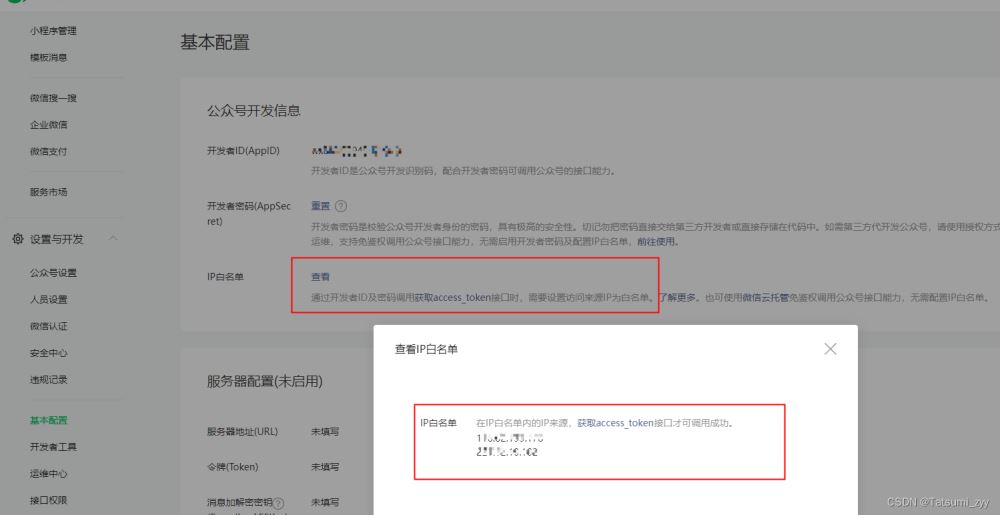Collapse the 设置与开发 section chevron
The image size is (1000, 515).
point(112,239)
